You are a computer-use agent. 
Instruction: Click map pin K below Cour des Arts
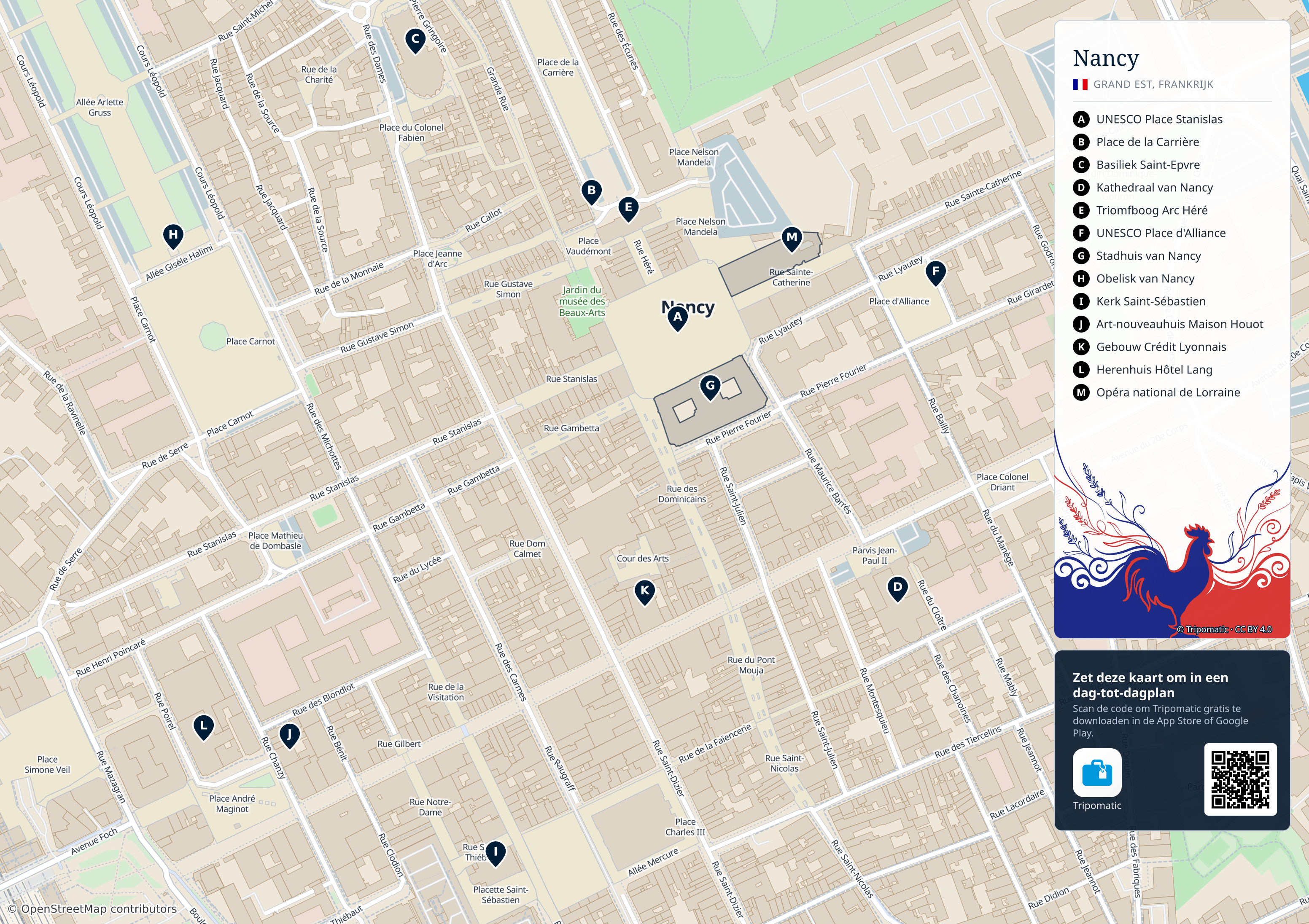pyautogui.click(x=645, y=592)
